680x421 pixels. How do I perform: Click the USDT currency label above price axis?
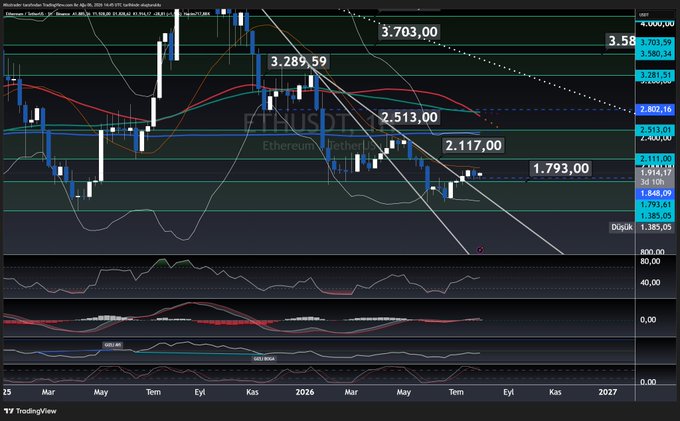coord(644,15)
